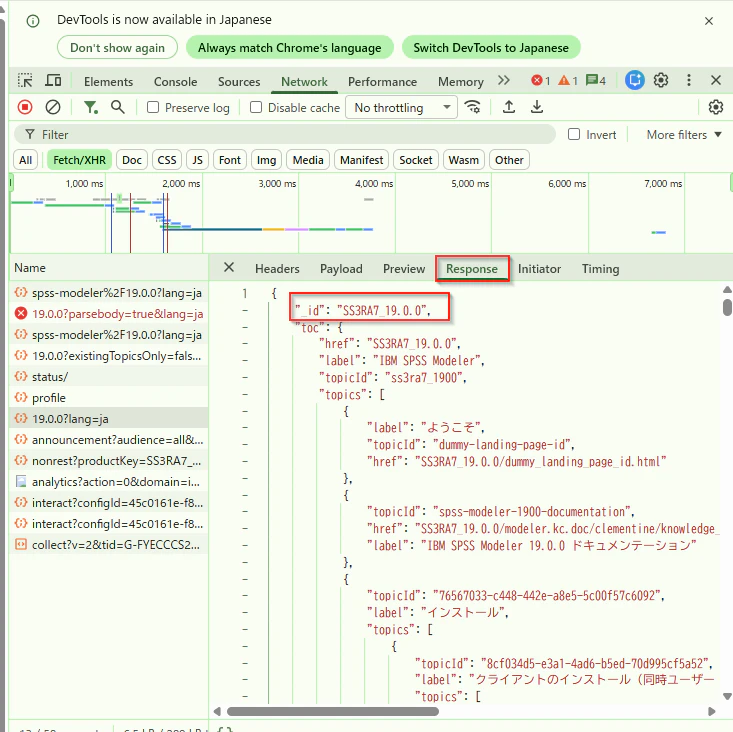Select the profile request row

[x=108, y=398]
